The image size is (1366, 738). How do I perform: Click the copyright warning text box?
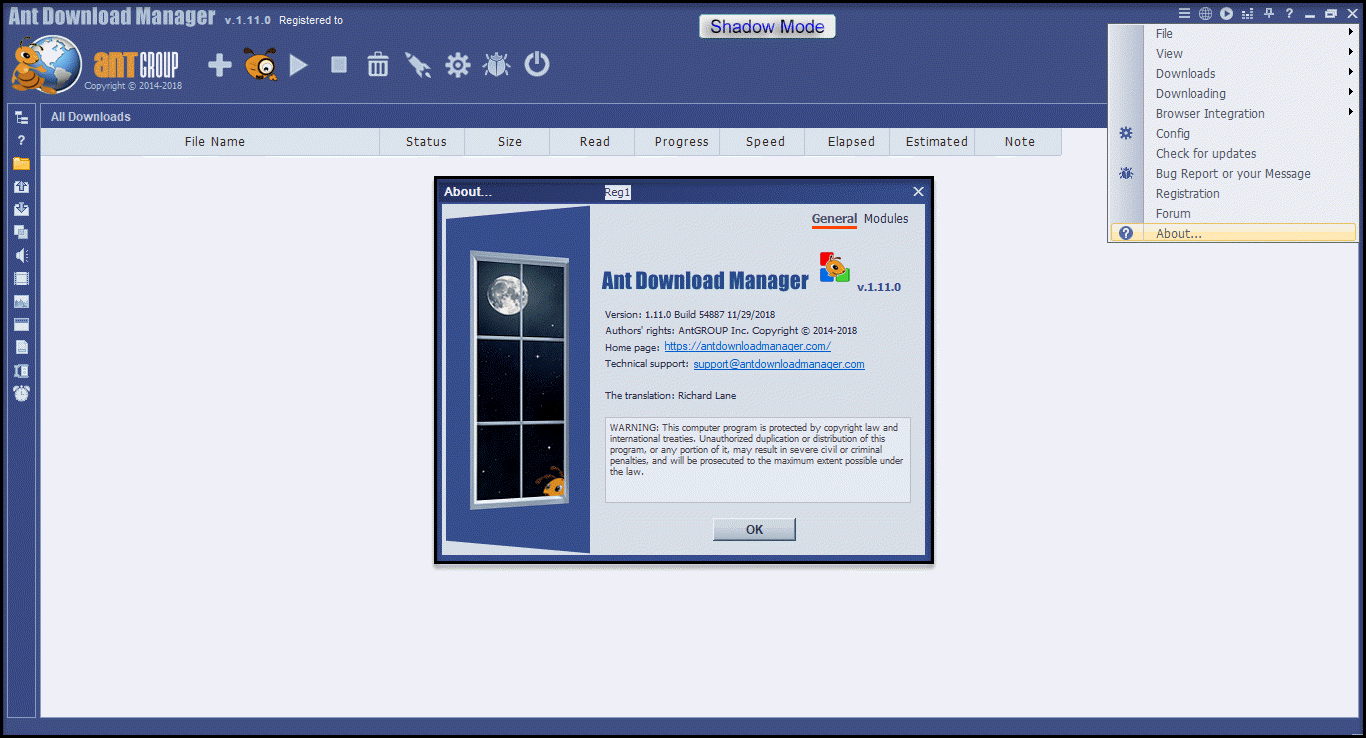[758, 459]
